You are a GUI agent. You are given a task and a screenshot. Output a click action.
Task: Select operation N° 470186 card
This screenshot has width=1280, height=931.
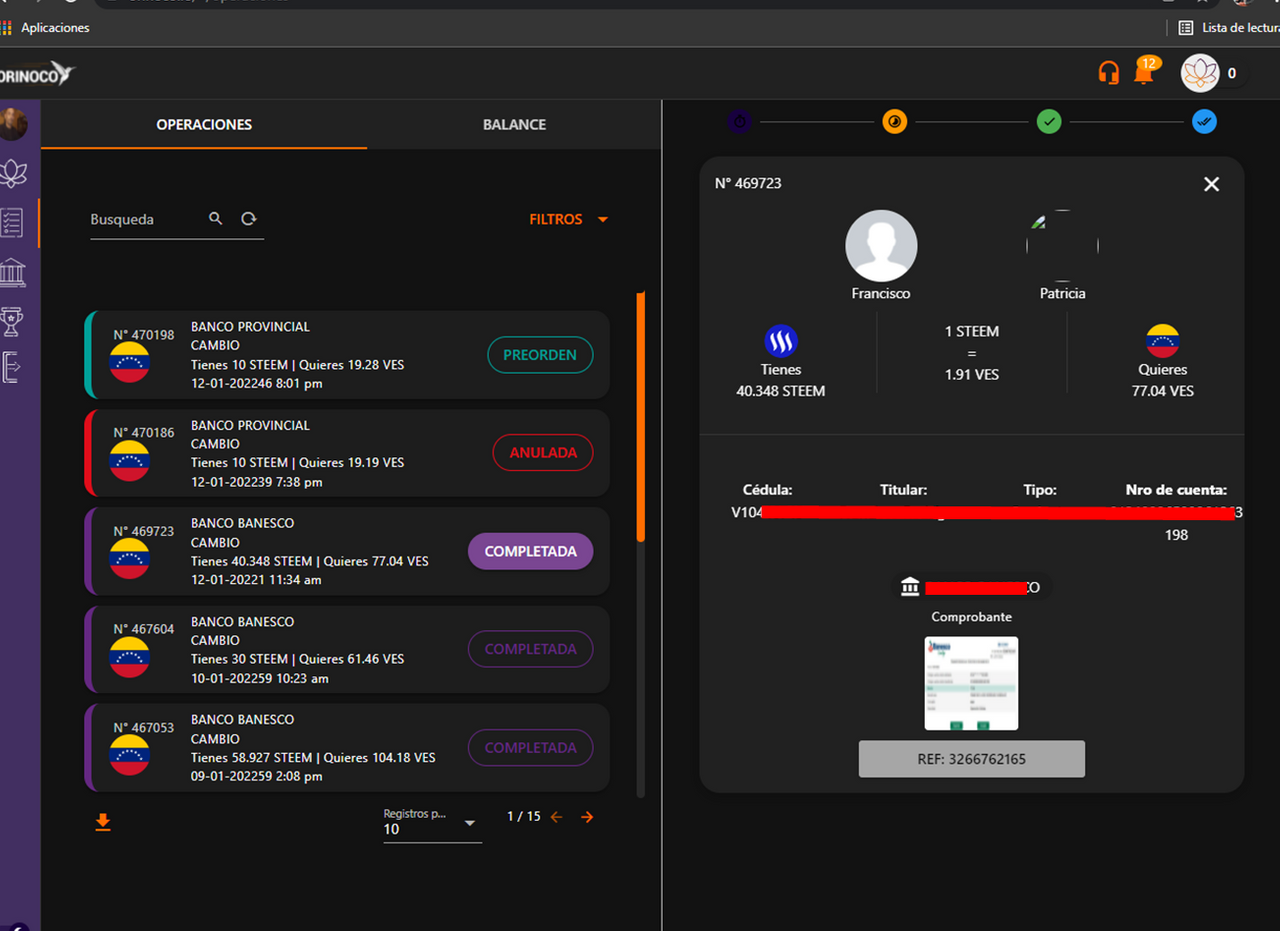click(347, 453)
